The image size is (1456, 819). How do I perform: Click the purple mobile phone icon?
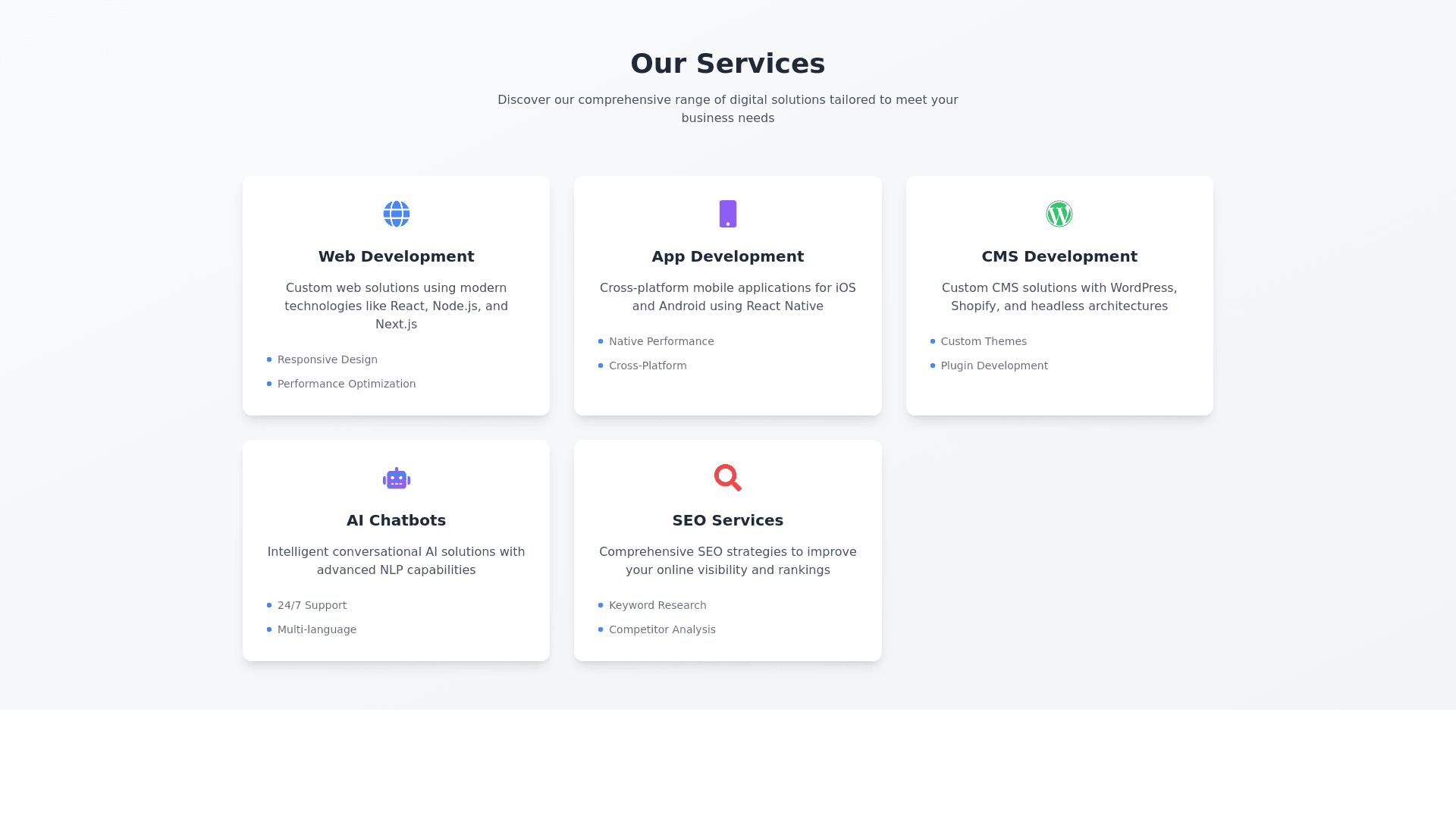pyautogui.click(x=727, y=214)
